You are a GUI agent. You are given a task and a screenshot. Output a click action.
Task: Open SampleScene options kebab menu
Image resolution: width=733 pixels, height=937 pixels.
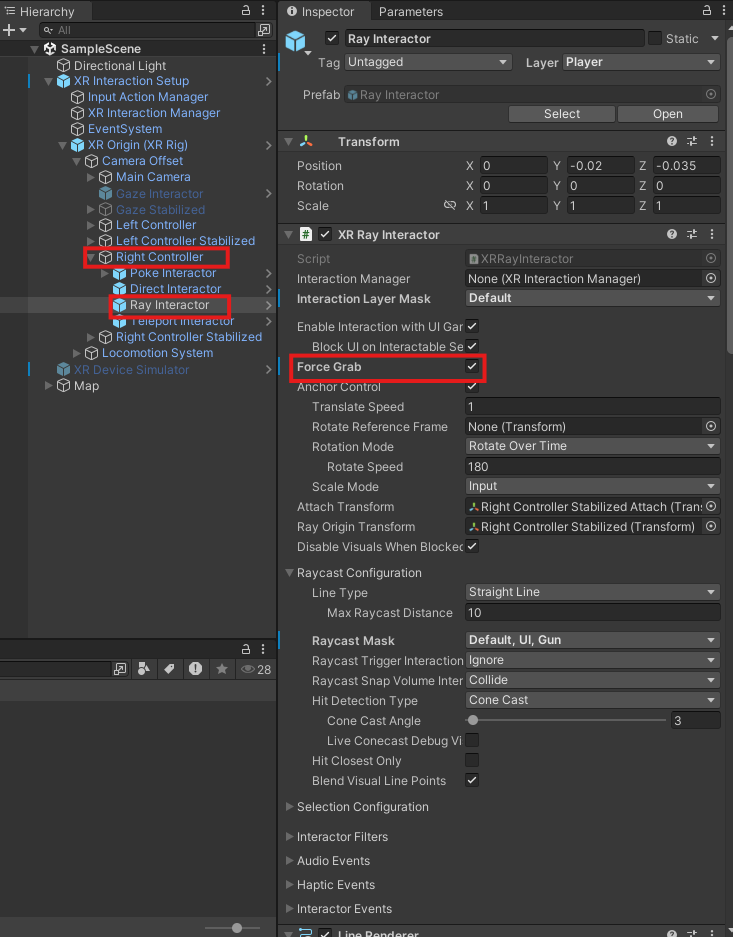tap(264, 49)
